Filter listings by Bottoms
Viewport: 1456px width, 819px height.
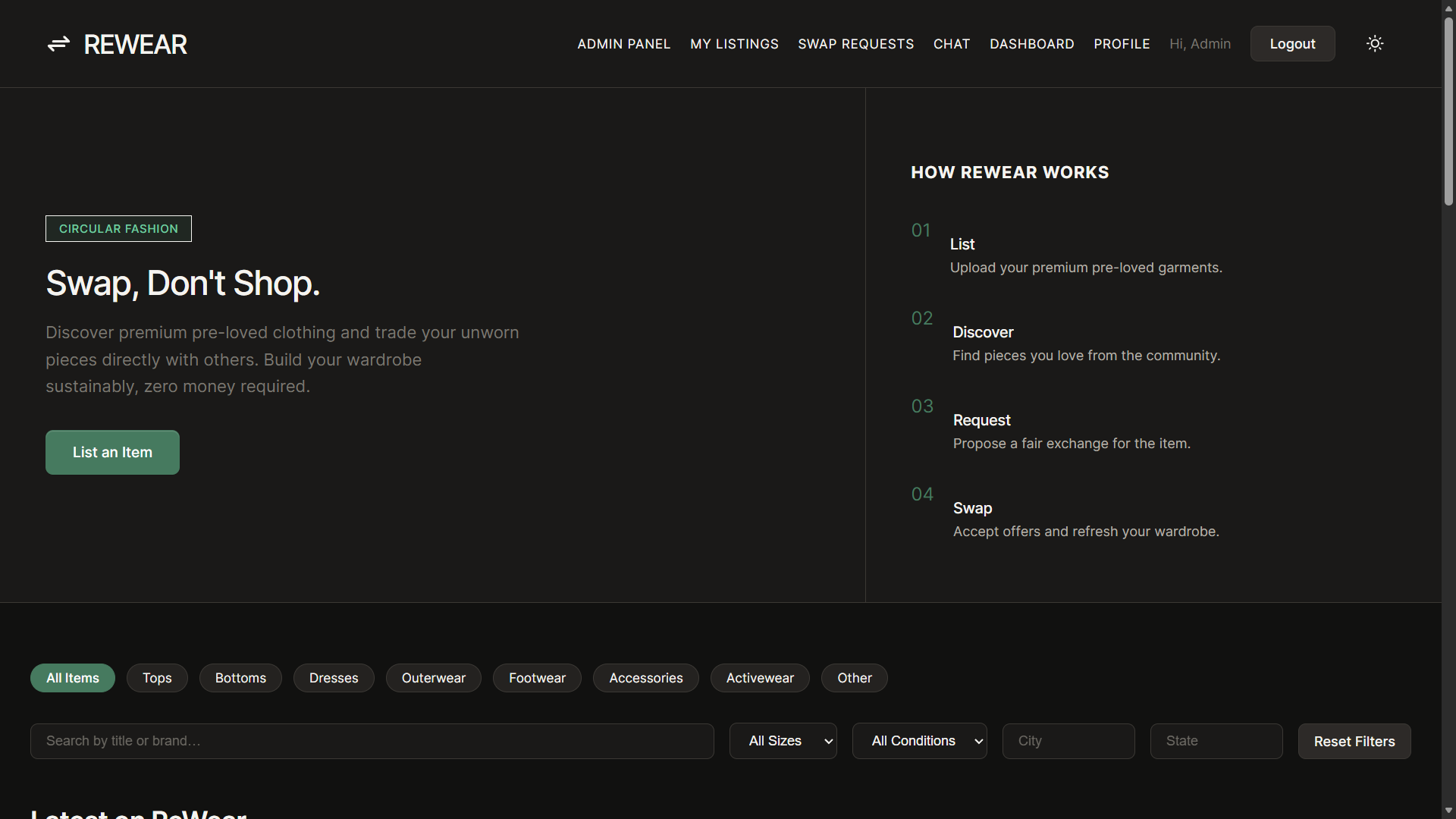[x=240, y=678]
